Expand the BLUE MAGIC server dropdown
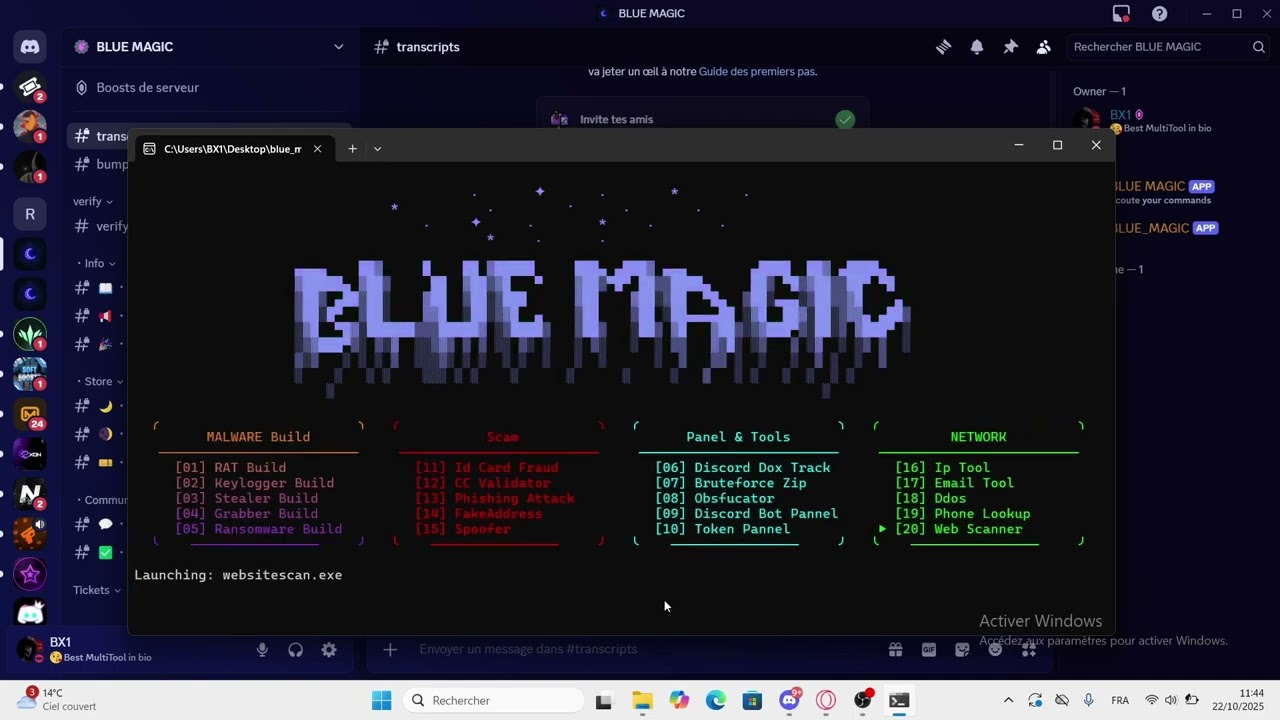1280x720 pixels. 338,47
